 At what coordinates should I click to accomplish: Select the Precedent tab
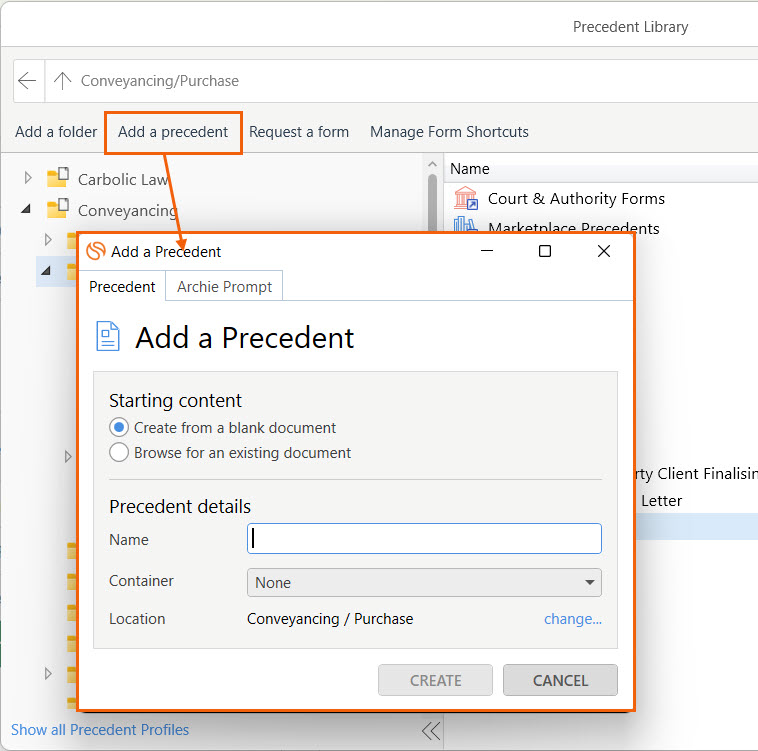point(122,286)
